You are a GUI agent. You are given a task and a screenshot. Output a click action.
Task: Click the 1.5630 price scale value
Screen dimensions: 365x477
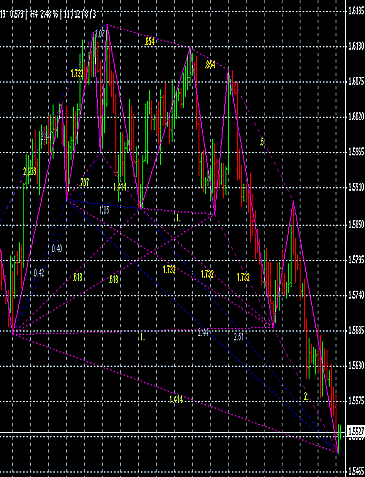356,367
